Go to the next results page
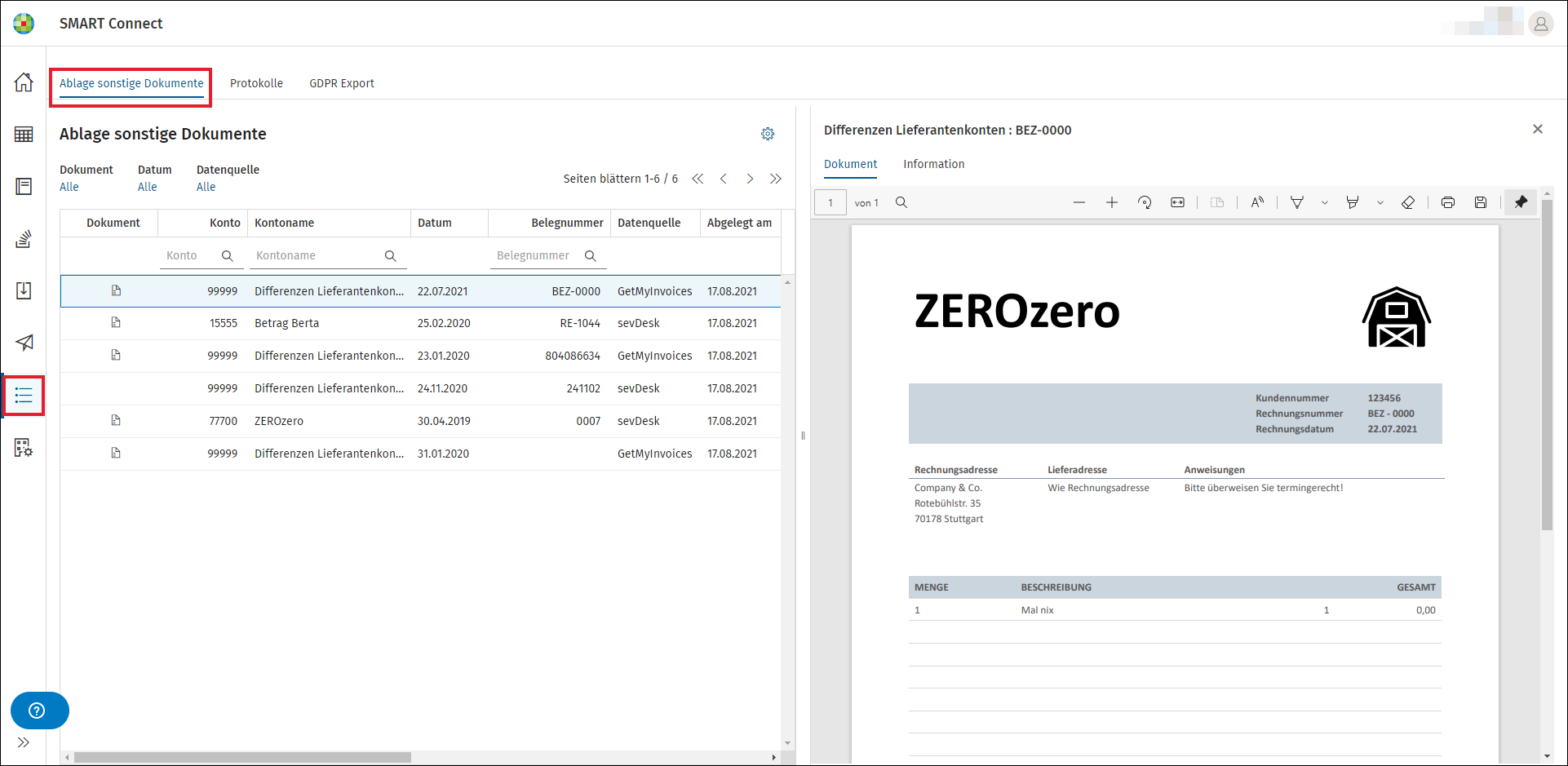Viewport: 1568px width, 766px height. click(750, 179)
